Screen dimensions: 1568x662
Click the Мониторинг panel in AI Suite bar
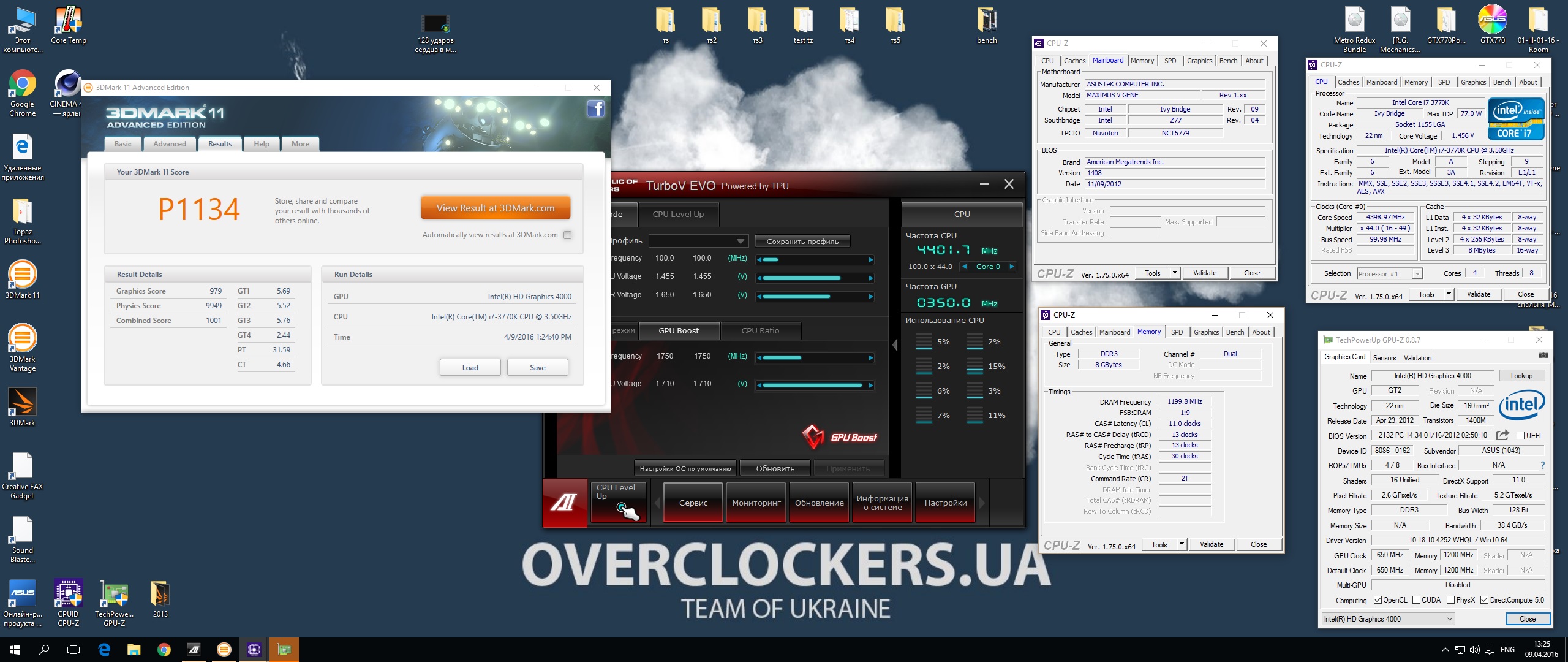pos(756,503)
